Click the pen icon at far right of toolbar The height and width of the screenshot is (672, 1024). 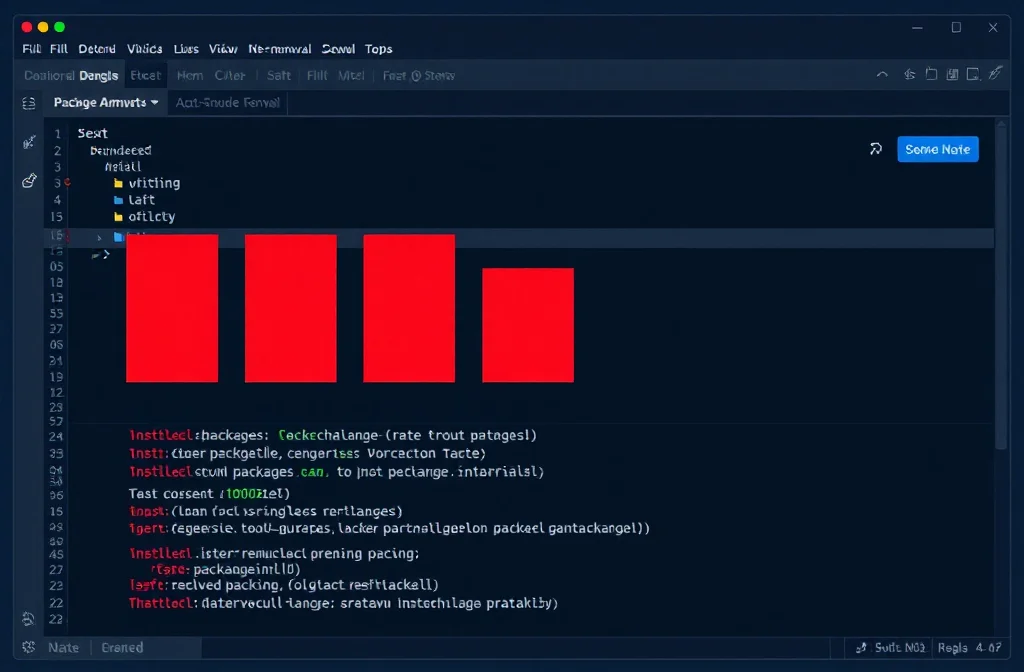click(x=994, y=75)
